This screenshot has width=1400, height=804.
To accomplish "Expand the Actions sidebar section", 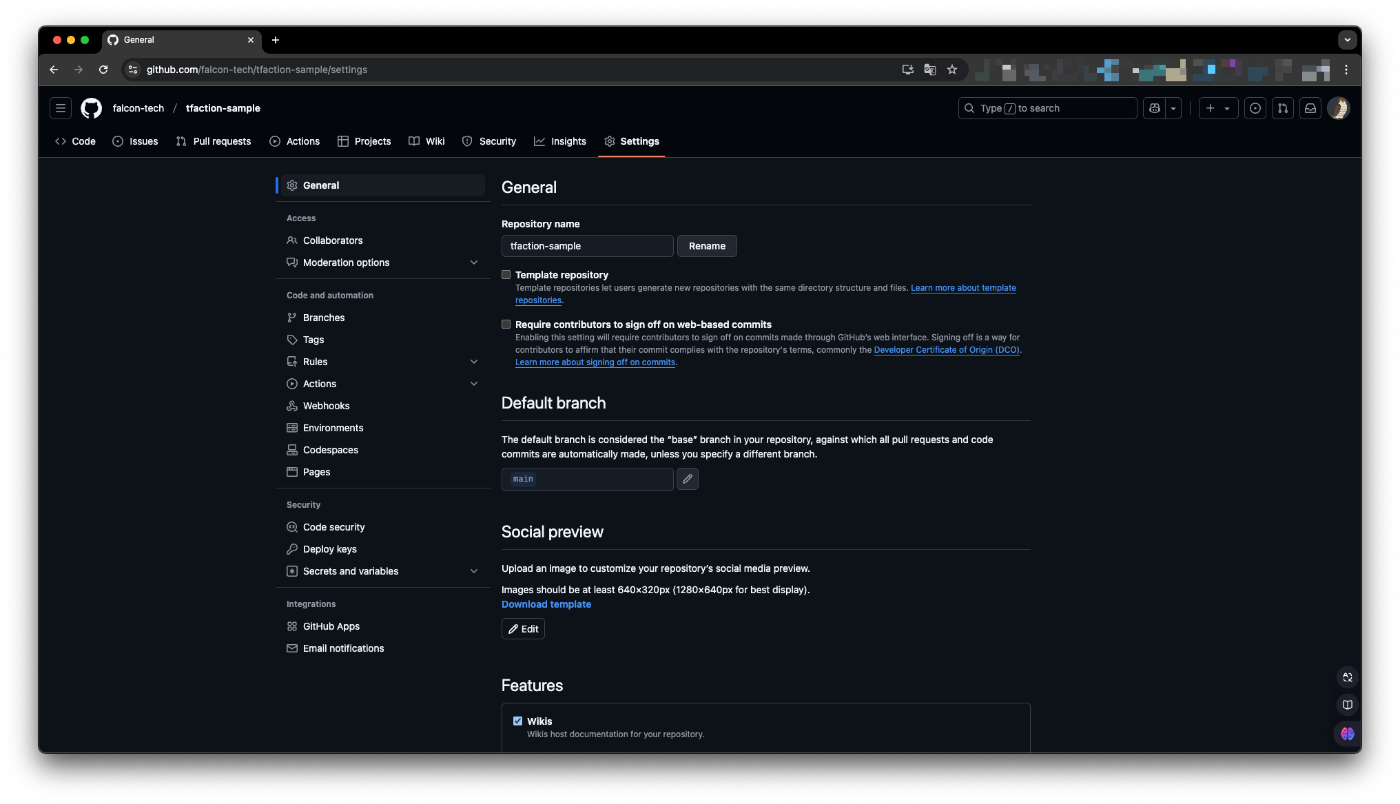I will [381, 383].
